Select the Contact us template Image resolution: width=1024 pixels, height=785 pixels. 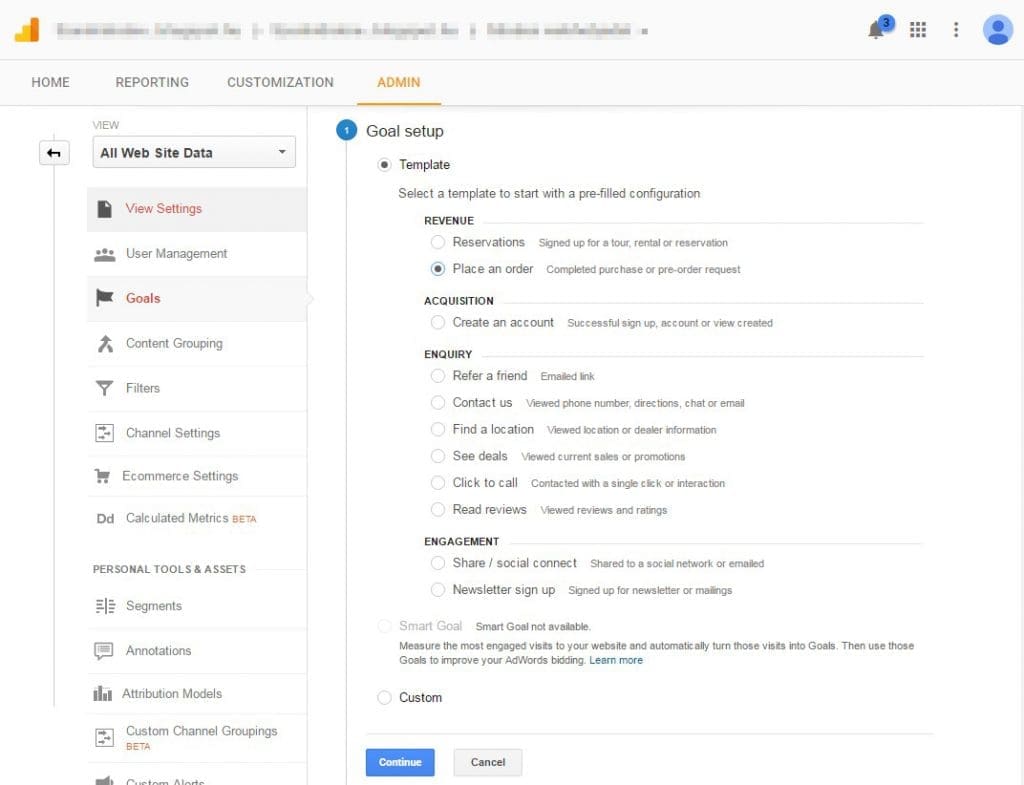pos(438,403)
